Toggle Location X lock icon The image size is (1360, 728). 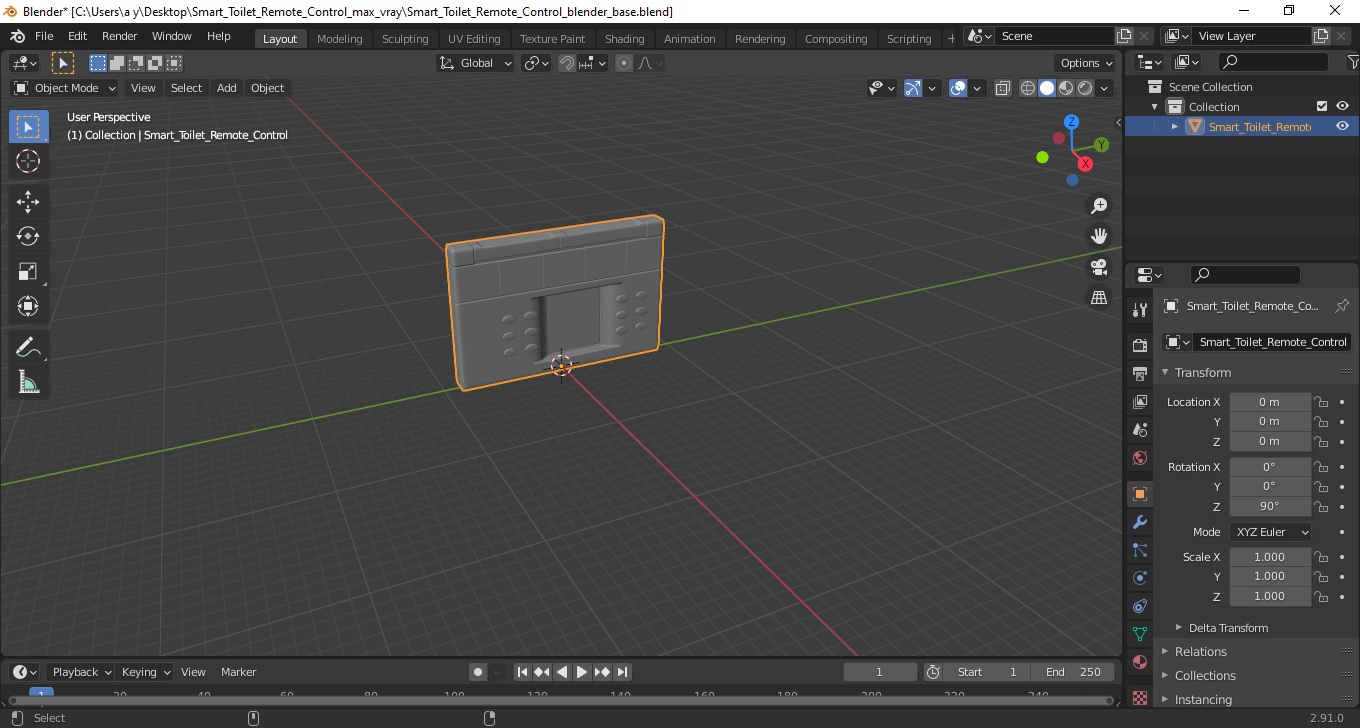coord(1321,402)
